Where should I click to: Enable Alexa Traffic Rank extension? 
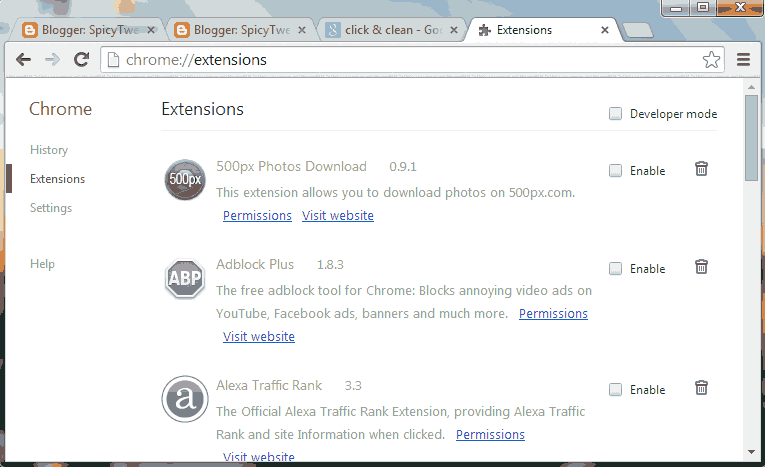(615, 389)
